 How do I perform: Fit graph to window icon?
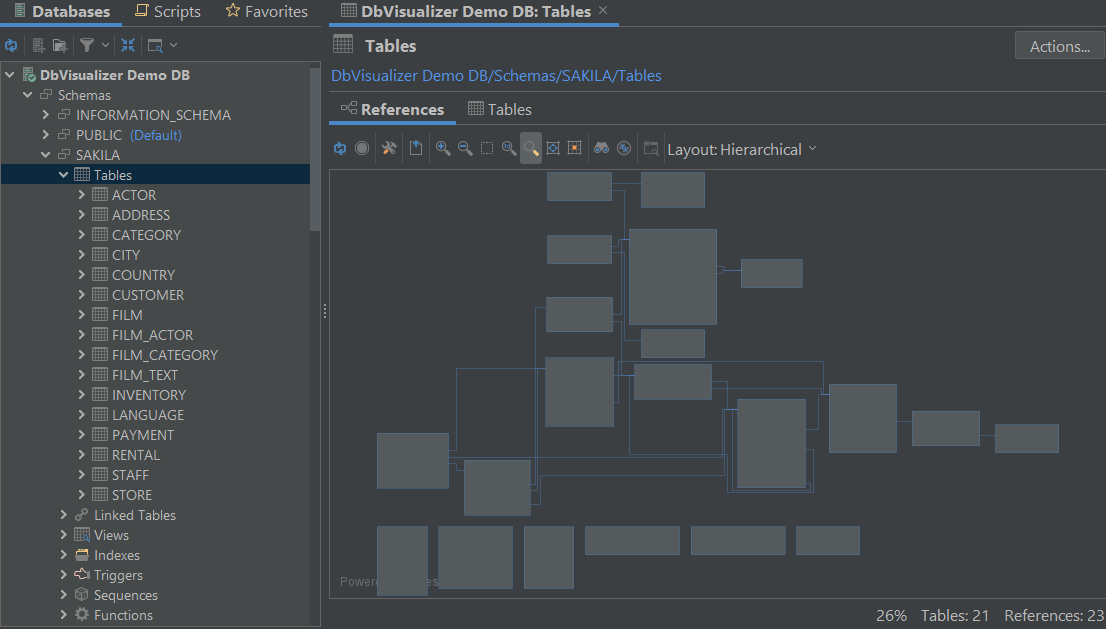553,148
